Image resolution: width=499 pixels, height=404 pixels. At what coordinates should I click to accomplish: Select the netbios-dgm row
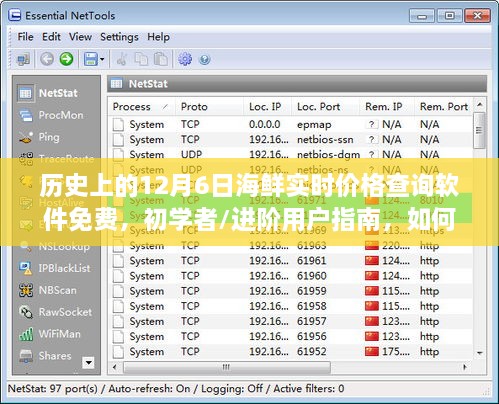[291, 155]
